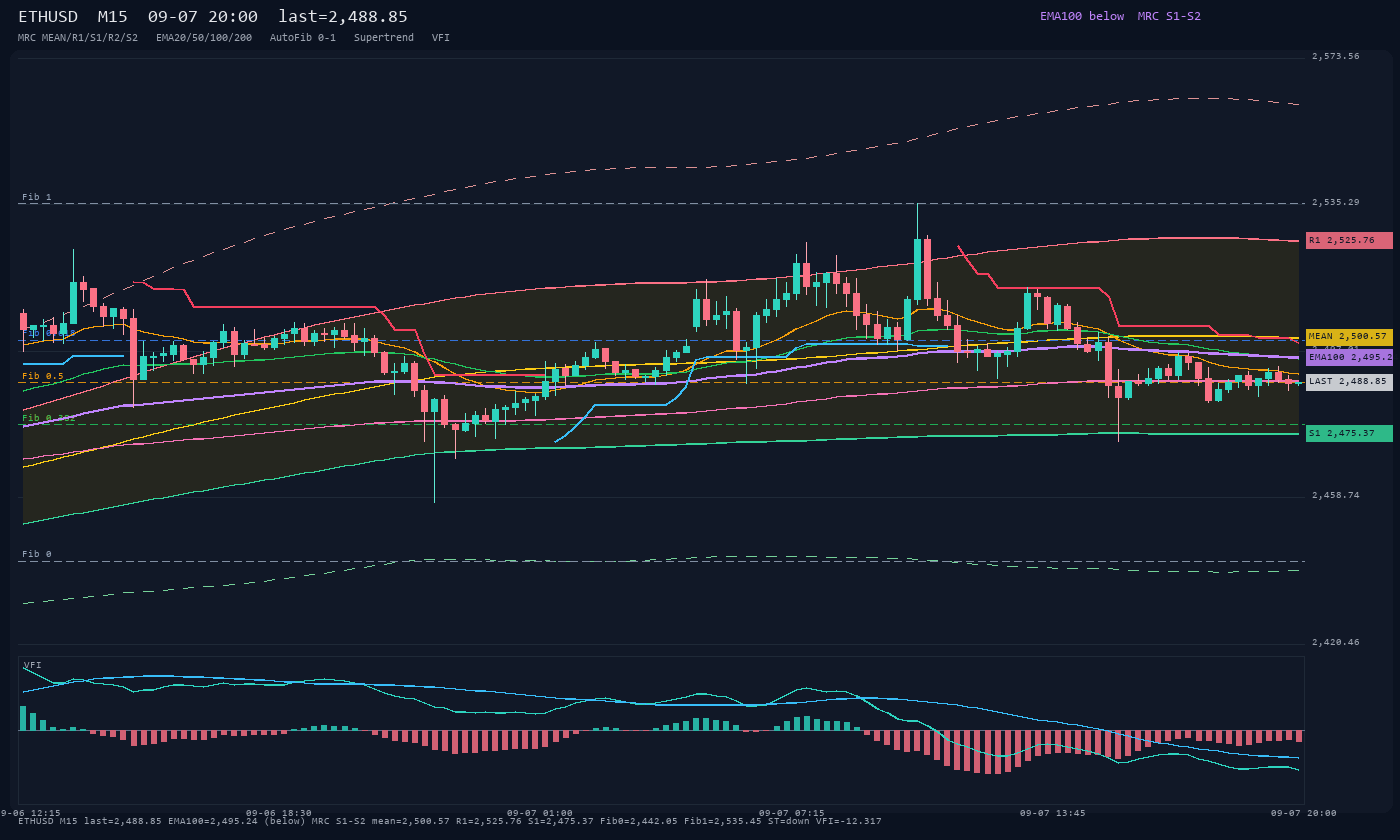
Task: Select the "09-07 20:00" label on the time axis
Action: pyautogui.click(x=1304, y=813)
